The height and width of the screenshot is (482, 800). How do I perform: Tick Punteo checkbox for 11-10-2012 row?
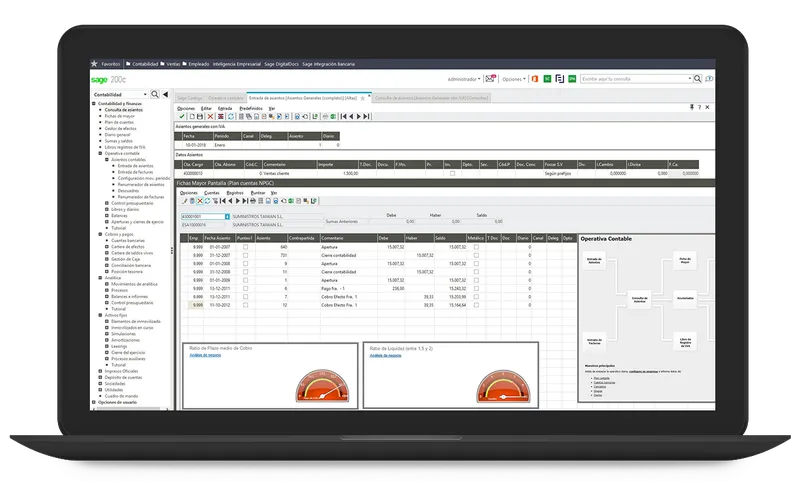[245, 305]
